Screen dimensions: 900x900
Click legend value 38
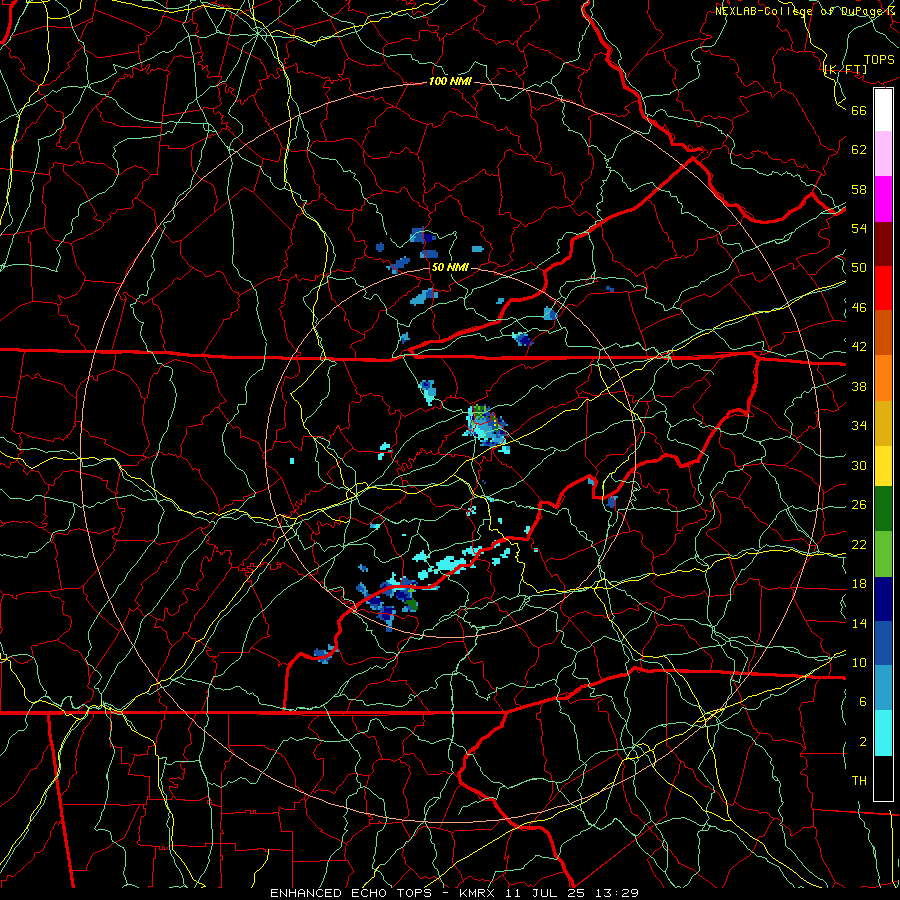[859, 387]
